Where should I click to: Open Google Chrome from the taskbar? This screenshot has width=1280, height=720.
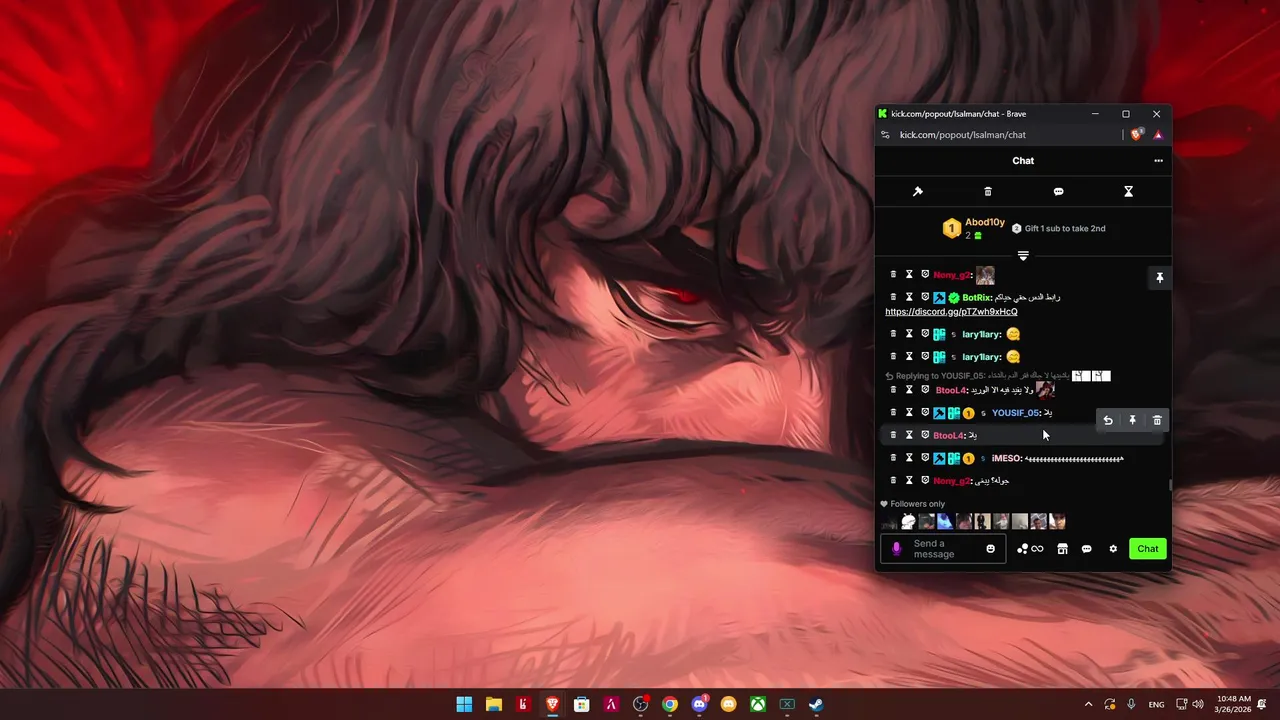[x=670, y=705]
